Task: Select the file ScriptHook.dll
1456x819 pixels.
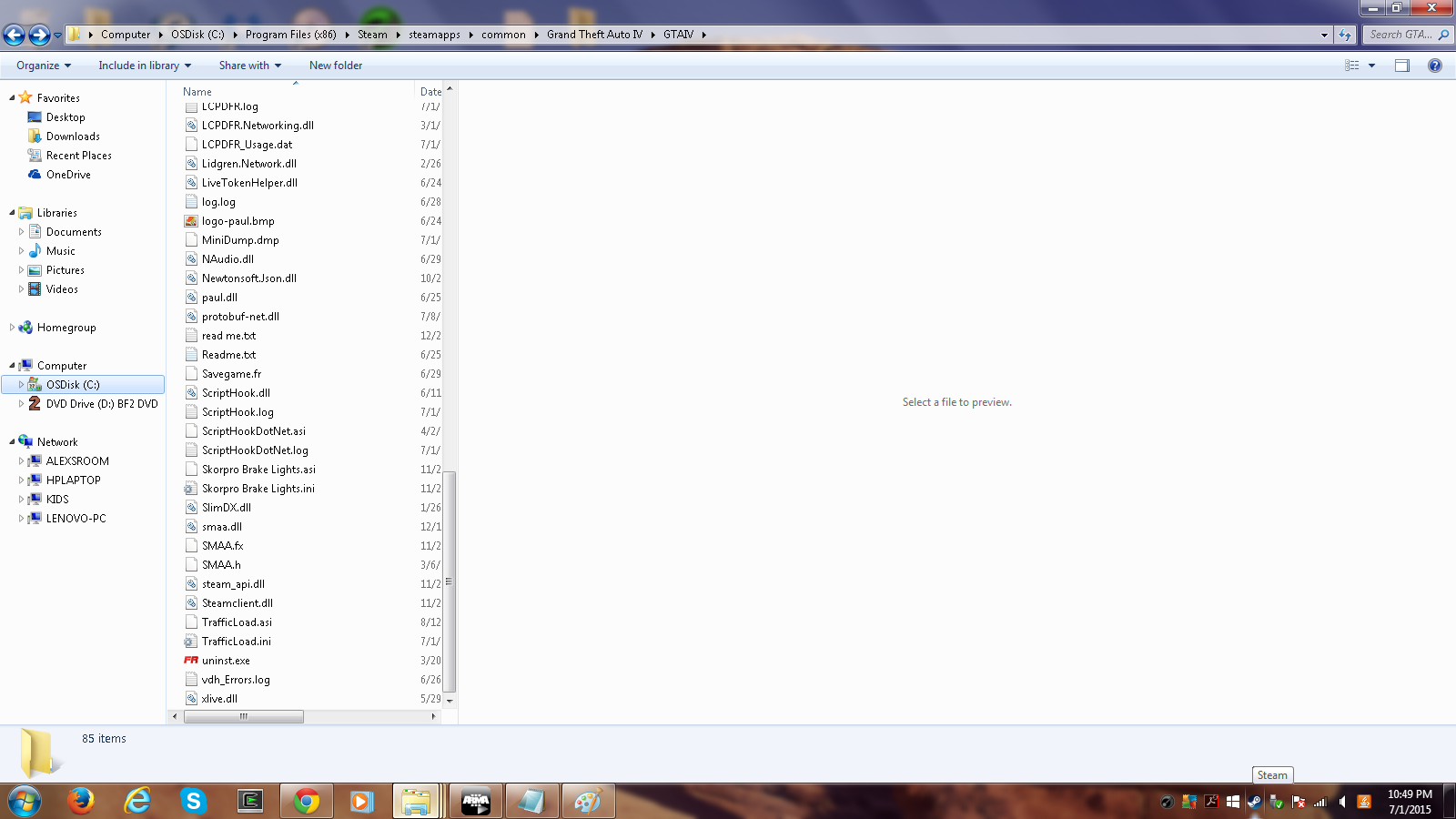Action: pos(236,393)
